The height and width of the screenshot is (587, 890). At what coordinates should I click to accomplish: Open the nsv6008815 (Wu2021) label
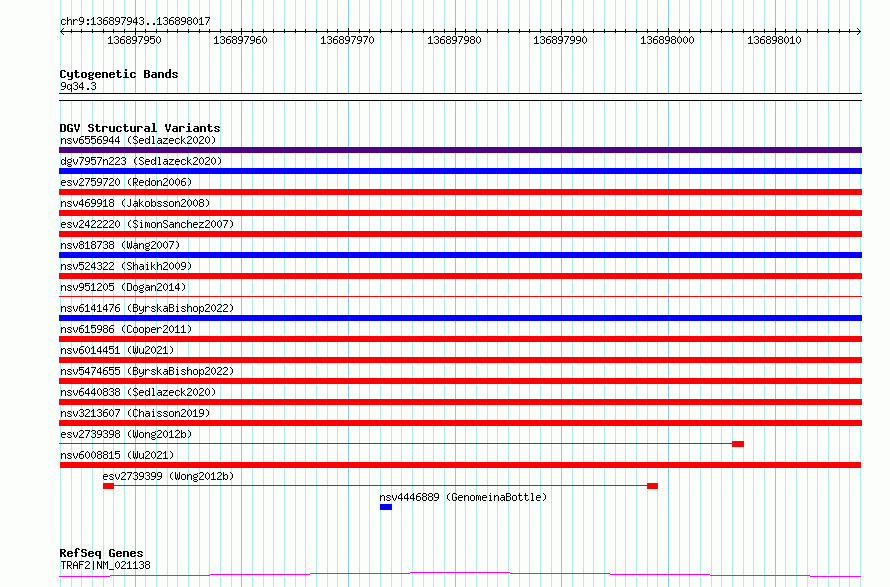(x=117, y=455)
